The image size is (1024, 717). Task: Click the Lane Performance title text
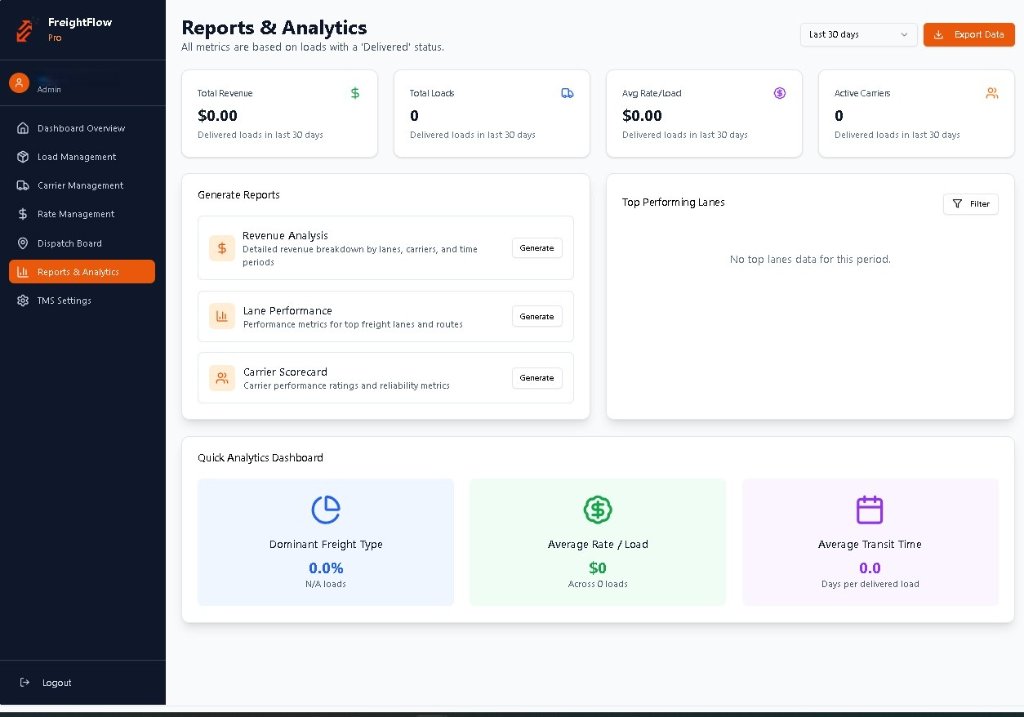(x=287, y=311)
